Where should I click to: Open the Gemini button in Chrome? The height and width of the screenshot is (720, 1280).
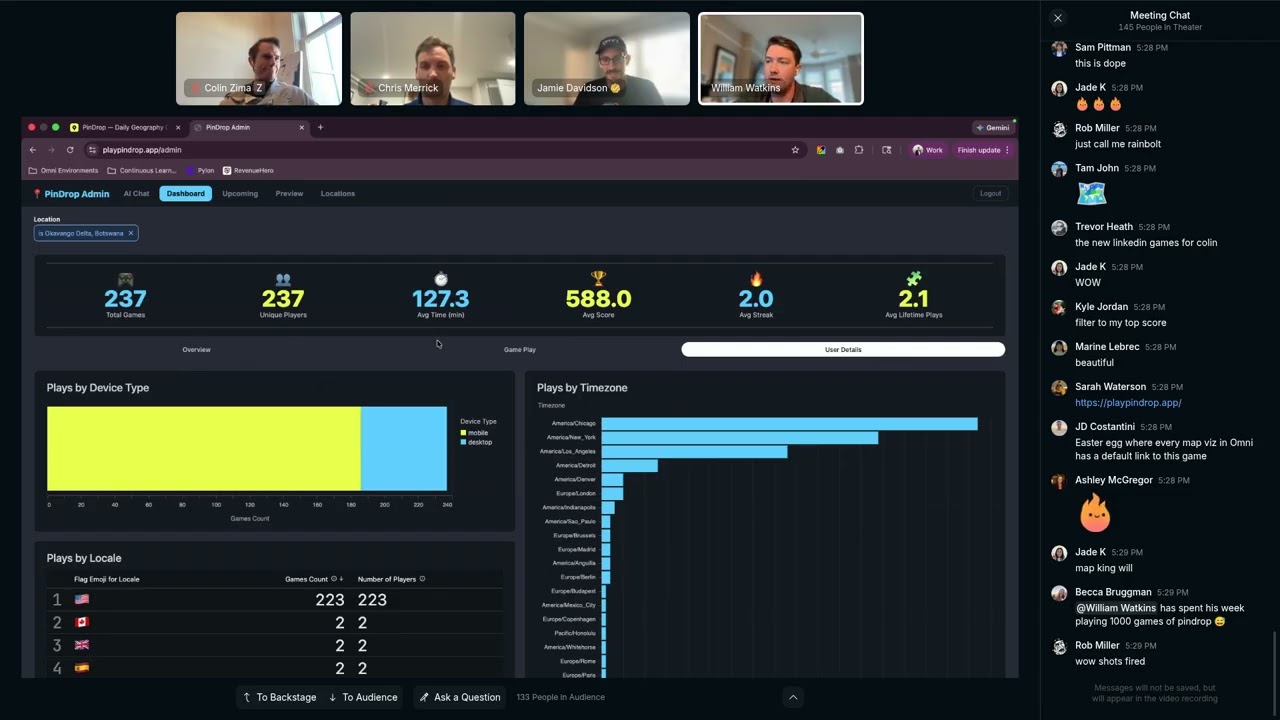pyautogui.click(x=992, y=128)
